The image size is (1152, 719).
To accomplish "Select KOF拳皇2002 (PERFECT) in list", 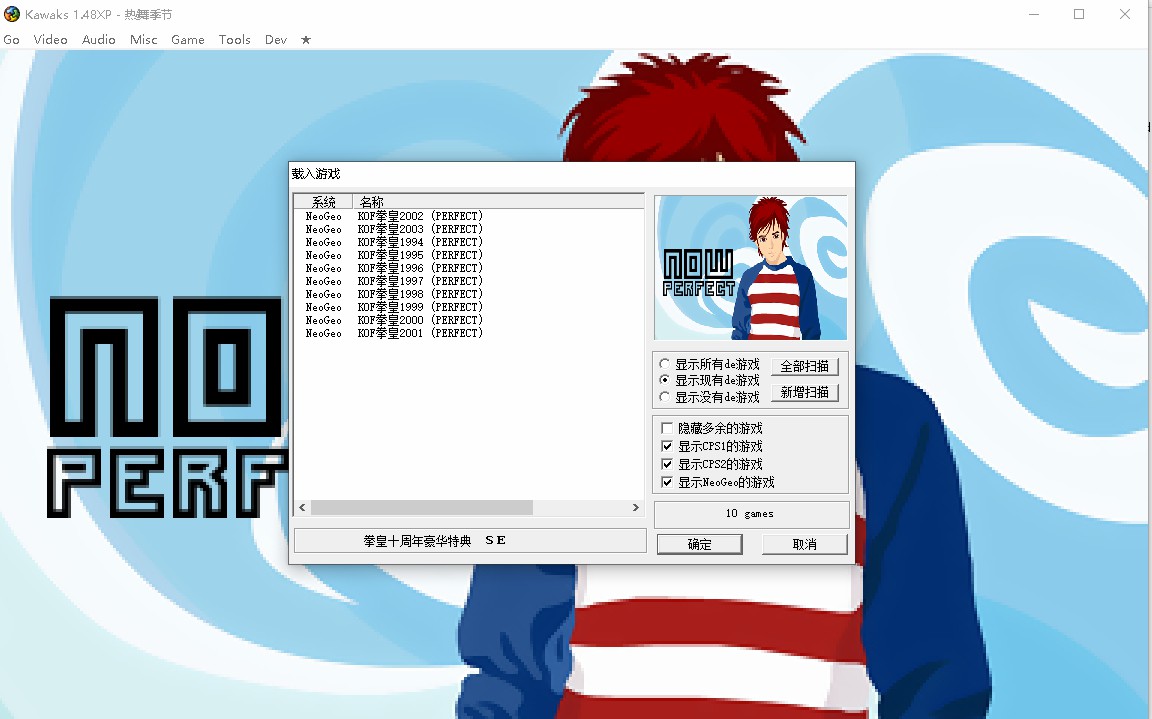I will click(420, 216).
